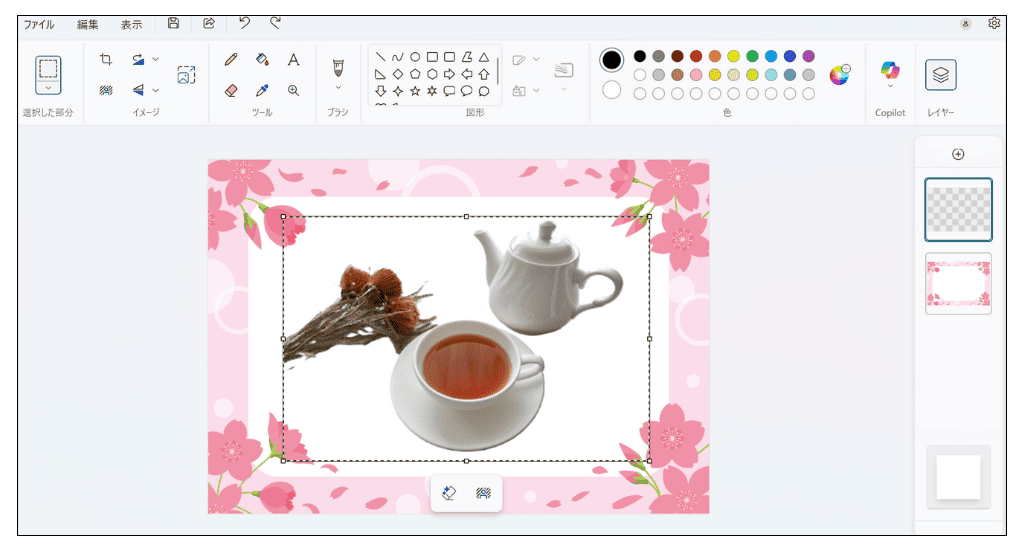Open the 表示 menu

tap(131, 25)
